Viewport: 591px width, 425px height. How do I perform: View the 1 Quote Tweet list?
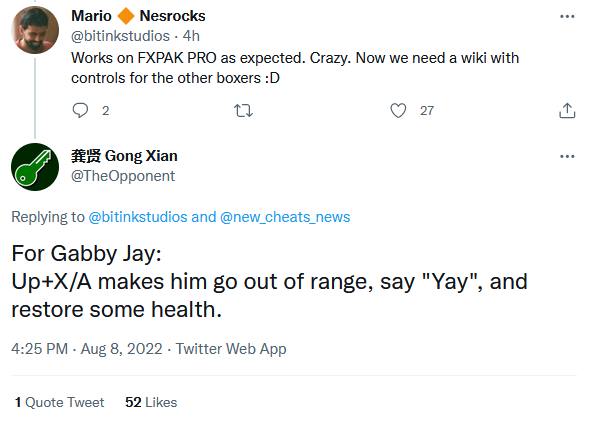[x=59, y=402]
